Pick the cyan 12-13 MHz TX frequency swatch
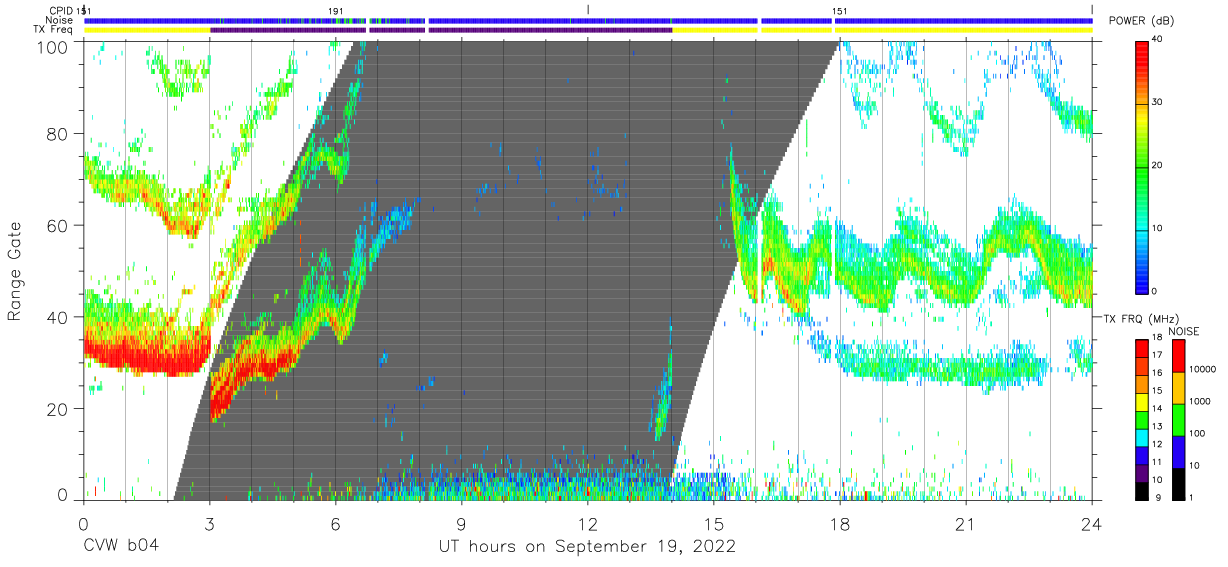The width and height of the screenshot is (1228, 567). (x=1142, y=437)
